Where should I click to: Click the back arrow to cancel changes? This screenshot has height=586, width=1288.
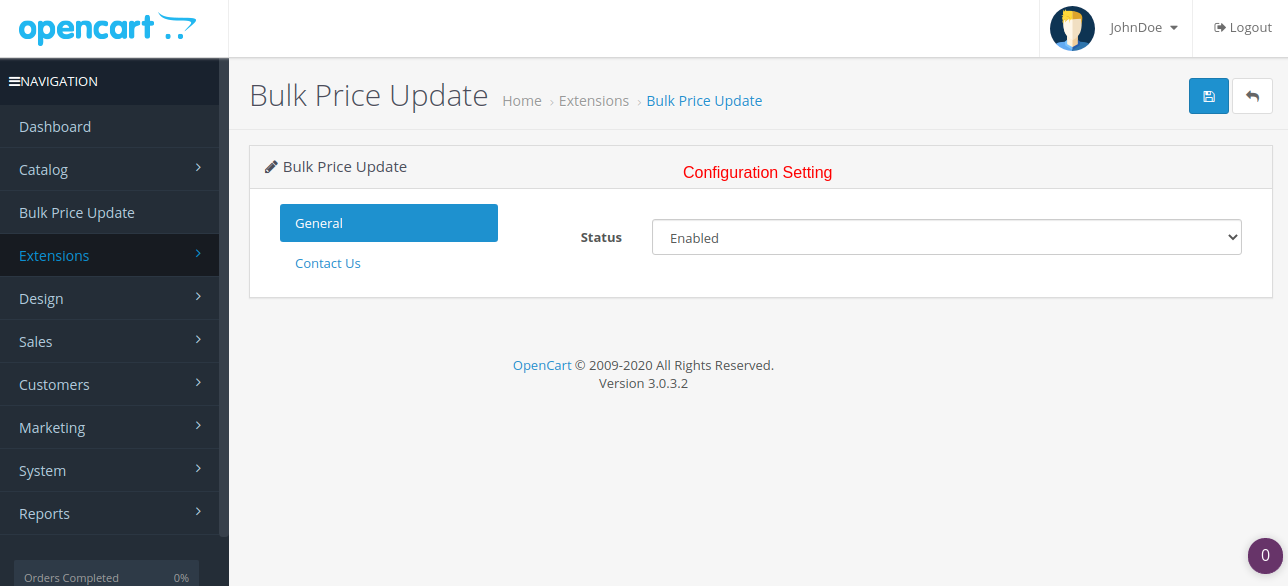tap(1252, 95)
